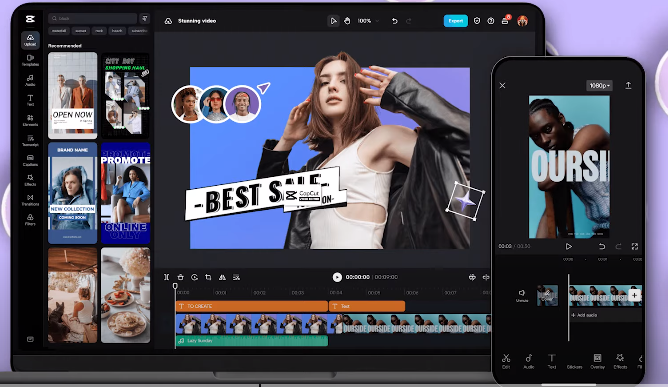The height and width of the screenshot is (387, 668).
Task: Select the Elements sidebar icon
Action: 30,120
